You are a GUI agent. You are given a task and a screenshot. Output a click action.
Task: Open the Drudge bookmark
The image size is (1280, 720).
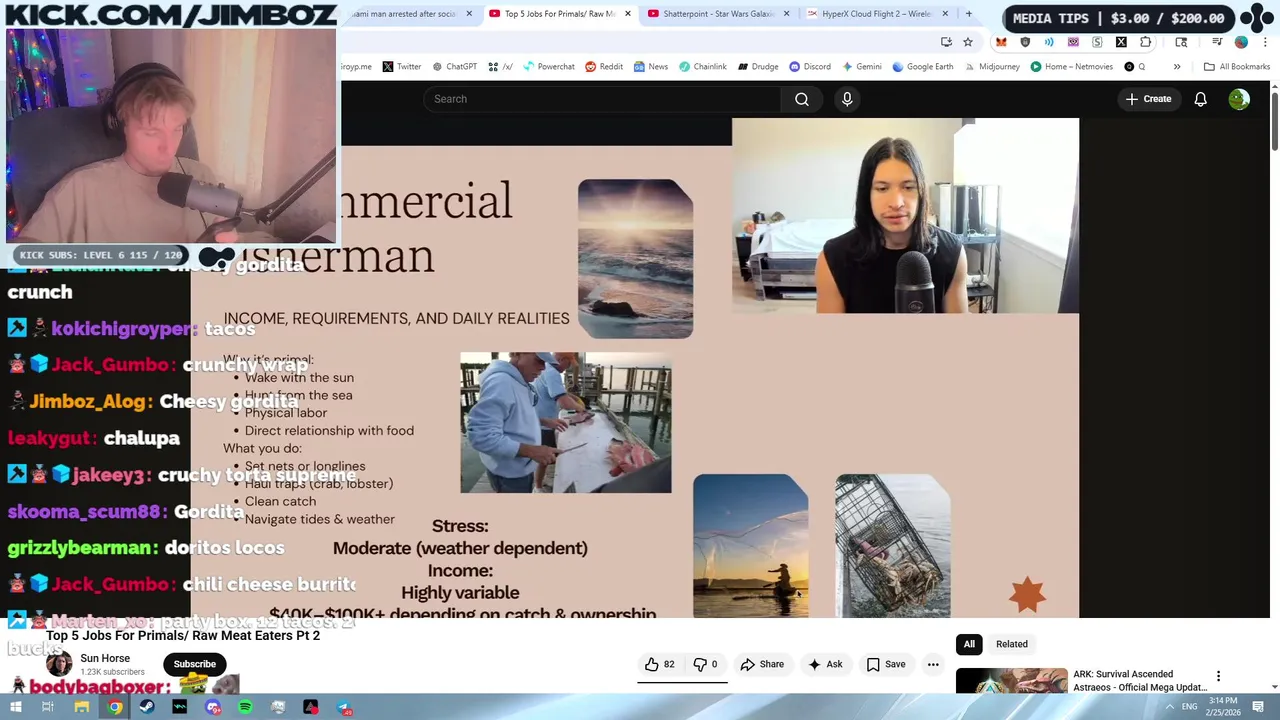point(758,67)
